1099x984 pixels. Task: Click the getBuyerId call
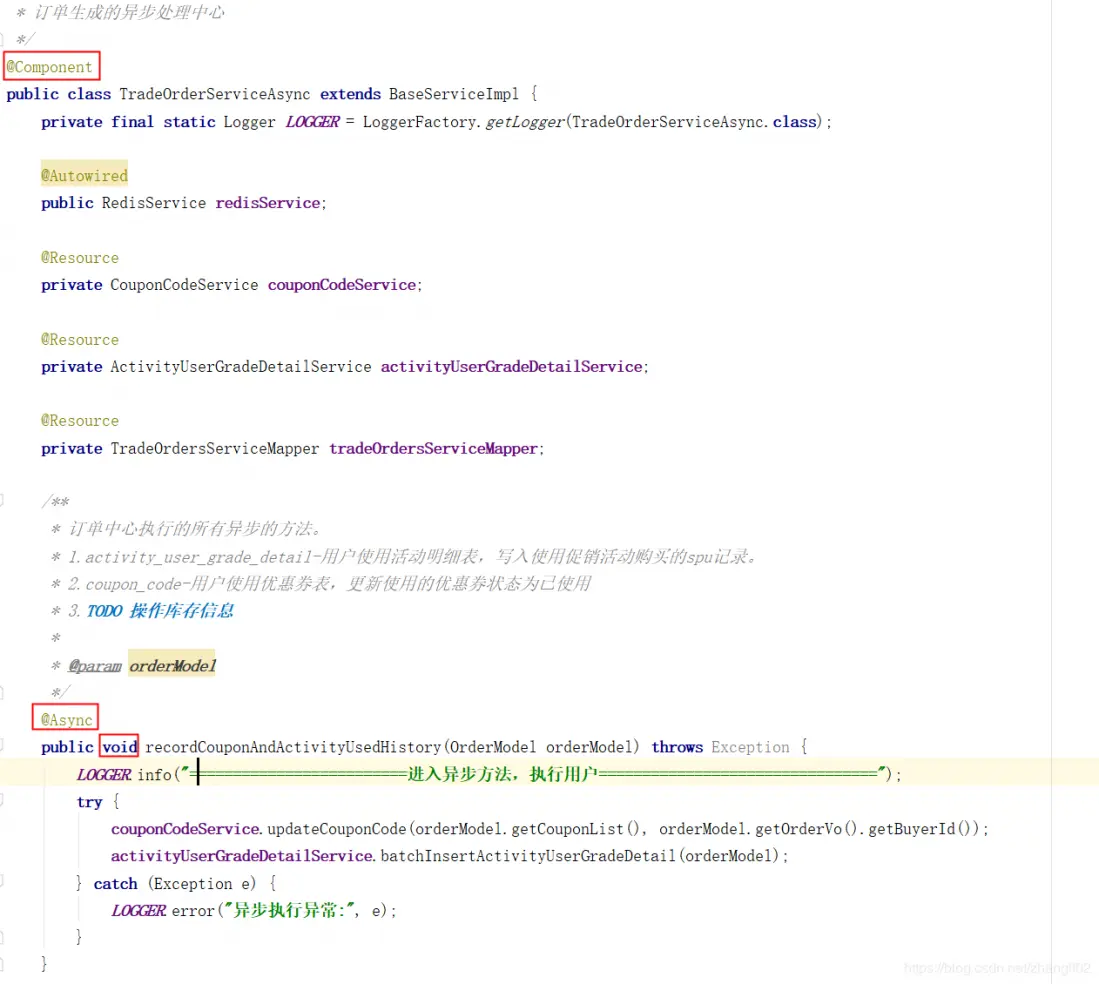(x=912, y=829)
